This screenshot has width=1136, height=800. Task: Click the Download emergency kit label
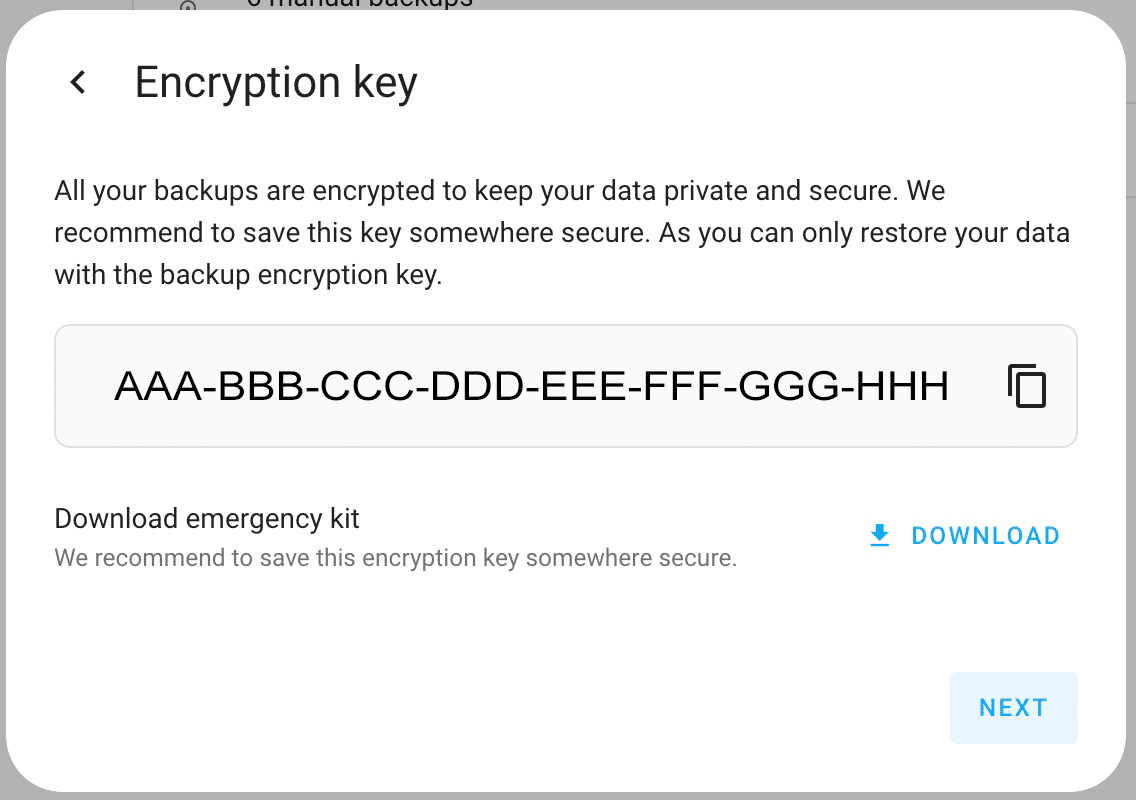pos(206,519)
